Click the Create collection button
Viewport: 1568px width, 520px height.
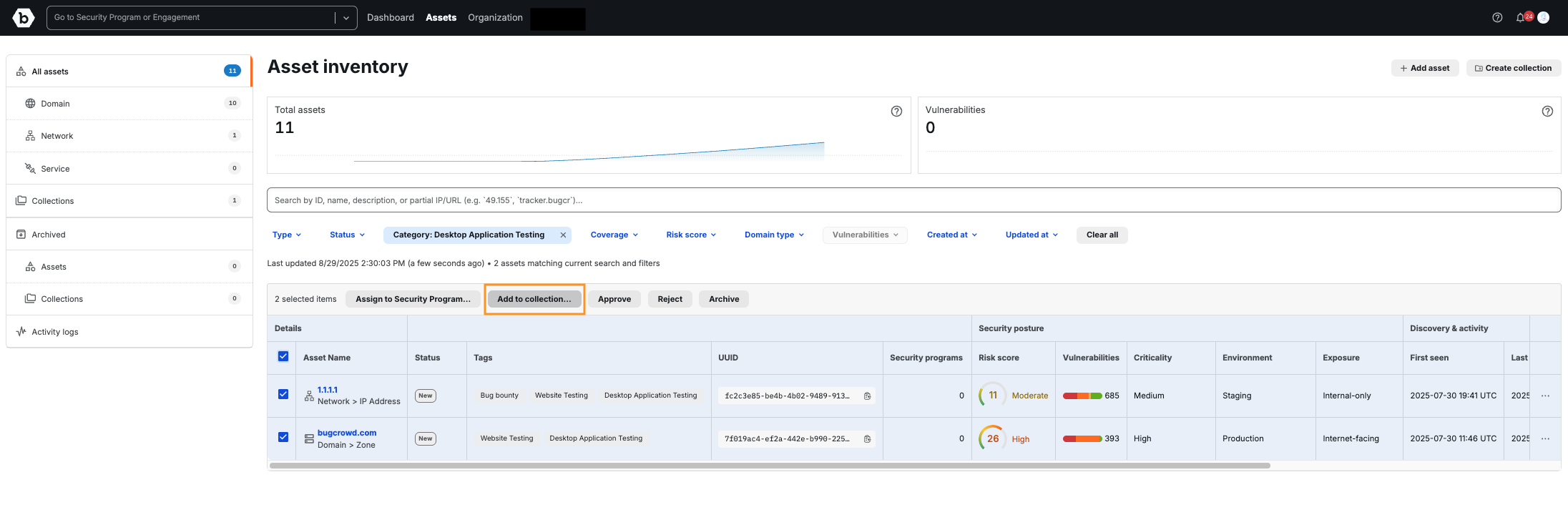(x=1513, y=68)
